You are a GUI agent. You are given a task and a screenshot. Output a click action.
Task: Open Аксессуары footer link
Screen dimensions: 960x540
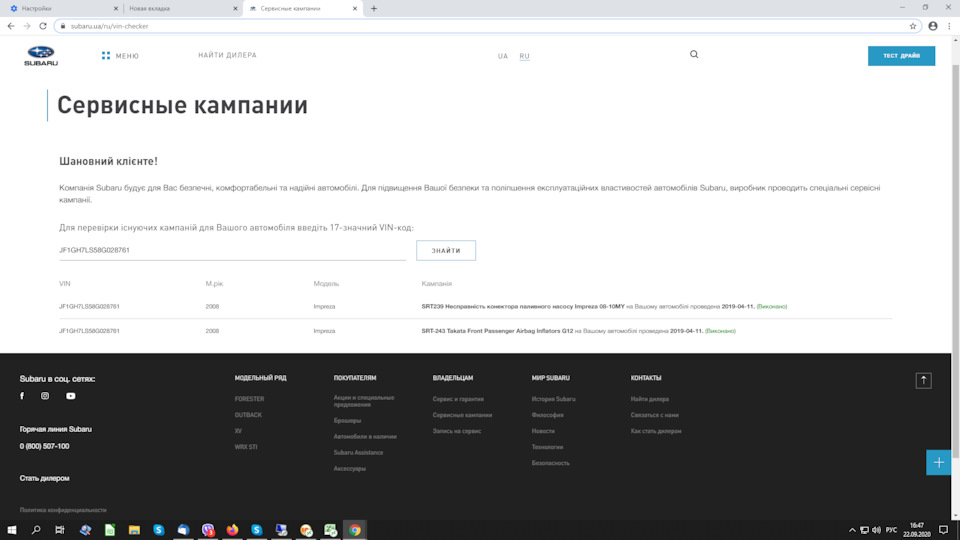[350, 468]
